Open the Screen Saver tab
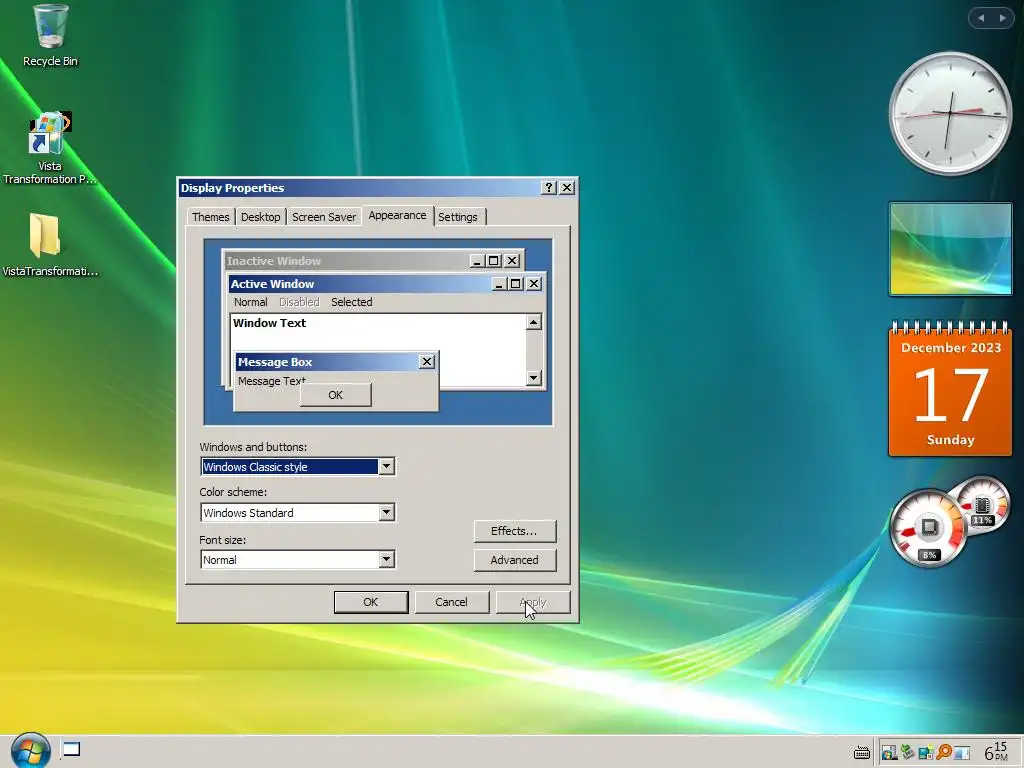 [324, 217]
